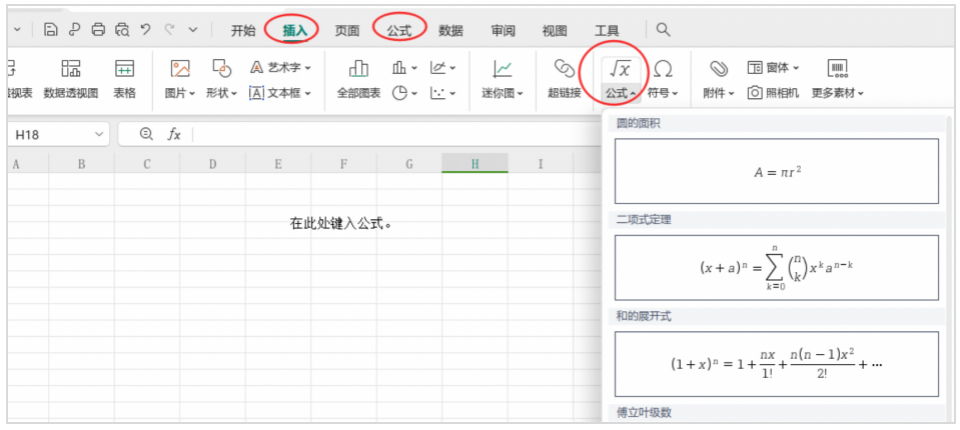The height and width of the screenshot is (430, 960).
Task: Undo the last action
Action: click(x=145, y=29)
